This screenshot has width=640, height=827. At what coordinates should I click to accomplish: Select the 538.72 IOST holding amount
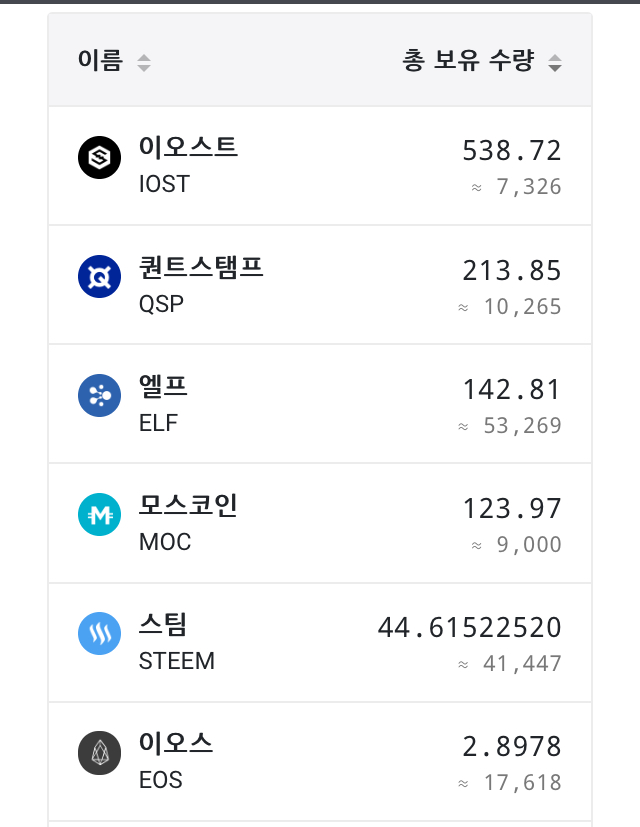pos(511,151)
